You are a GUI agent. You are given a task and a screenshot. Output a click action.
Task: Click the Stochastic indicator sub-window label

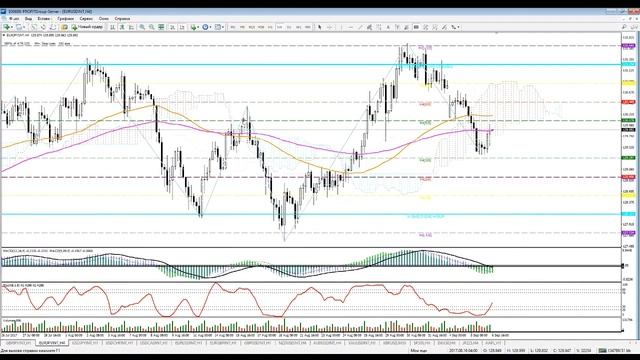(23, 284)
